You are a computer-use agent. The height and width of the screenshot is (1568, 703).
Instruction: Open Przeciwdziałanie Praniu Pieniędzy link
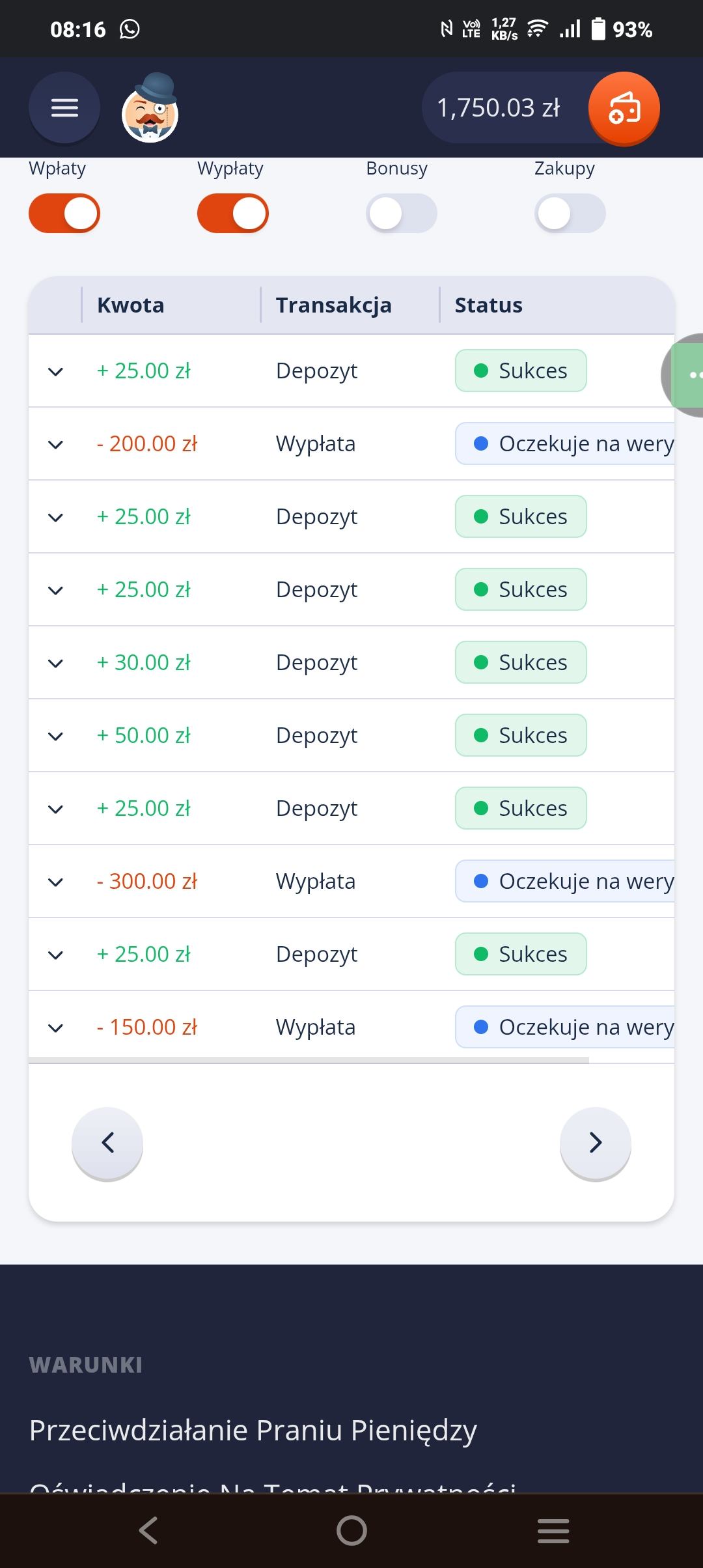253,1431
